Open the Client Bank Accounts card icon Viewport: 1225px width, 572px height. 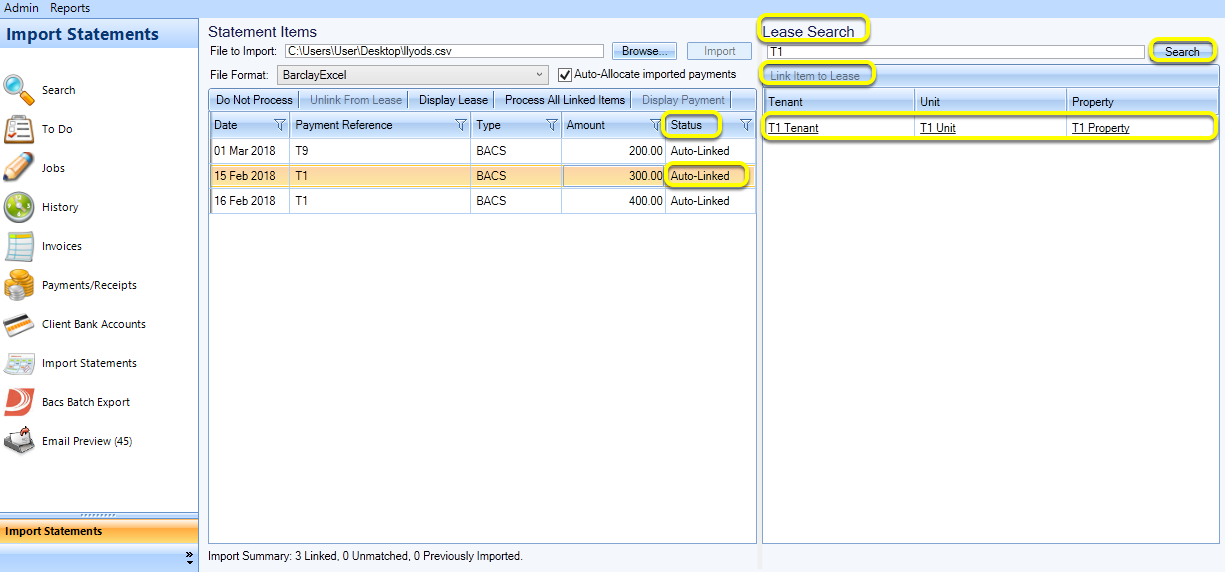pos(19,323)
